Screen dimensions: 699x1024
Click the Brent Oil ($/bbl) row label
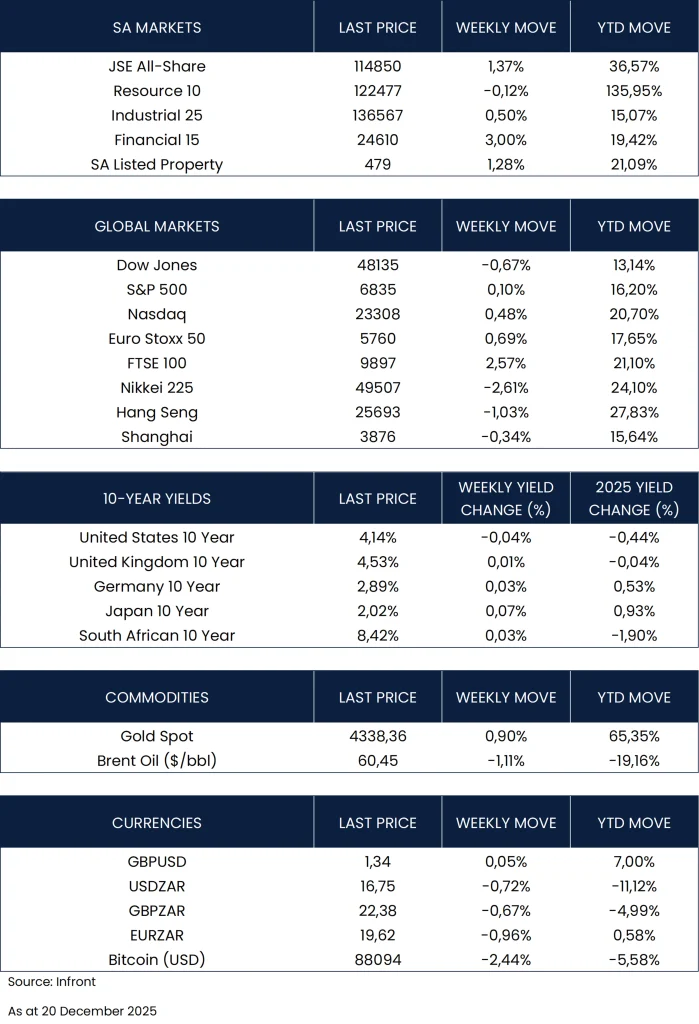[x=156, y=760]
